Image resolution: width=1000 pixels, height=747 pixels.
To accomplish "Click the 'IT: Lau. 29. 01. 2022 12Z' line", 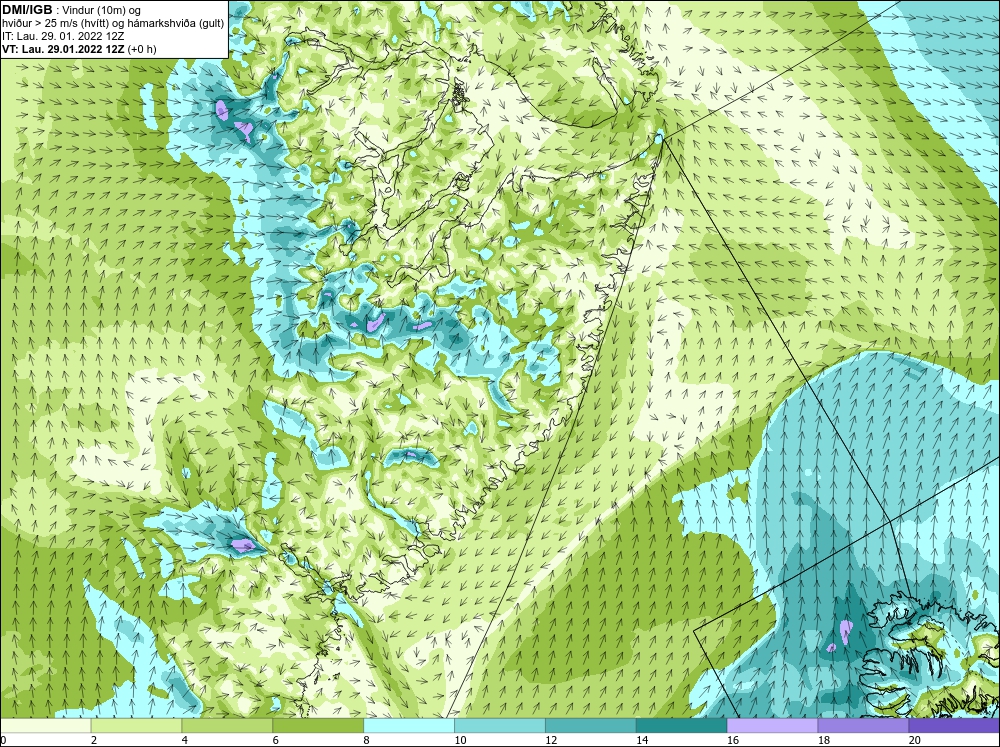I will pos(63,36).
